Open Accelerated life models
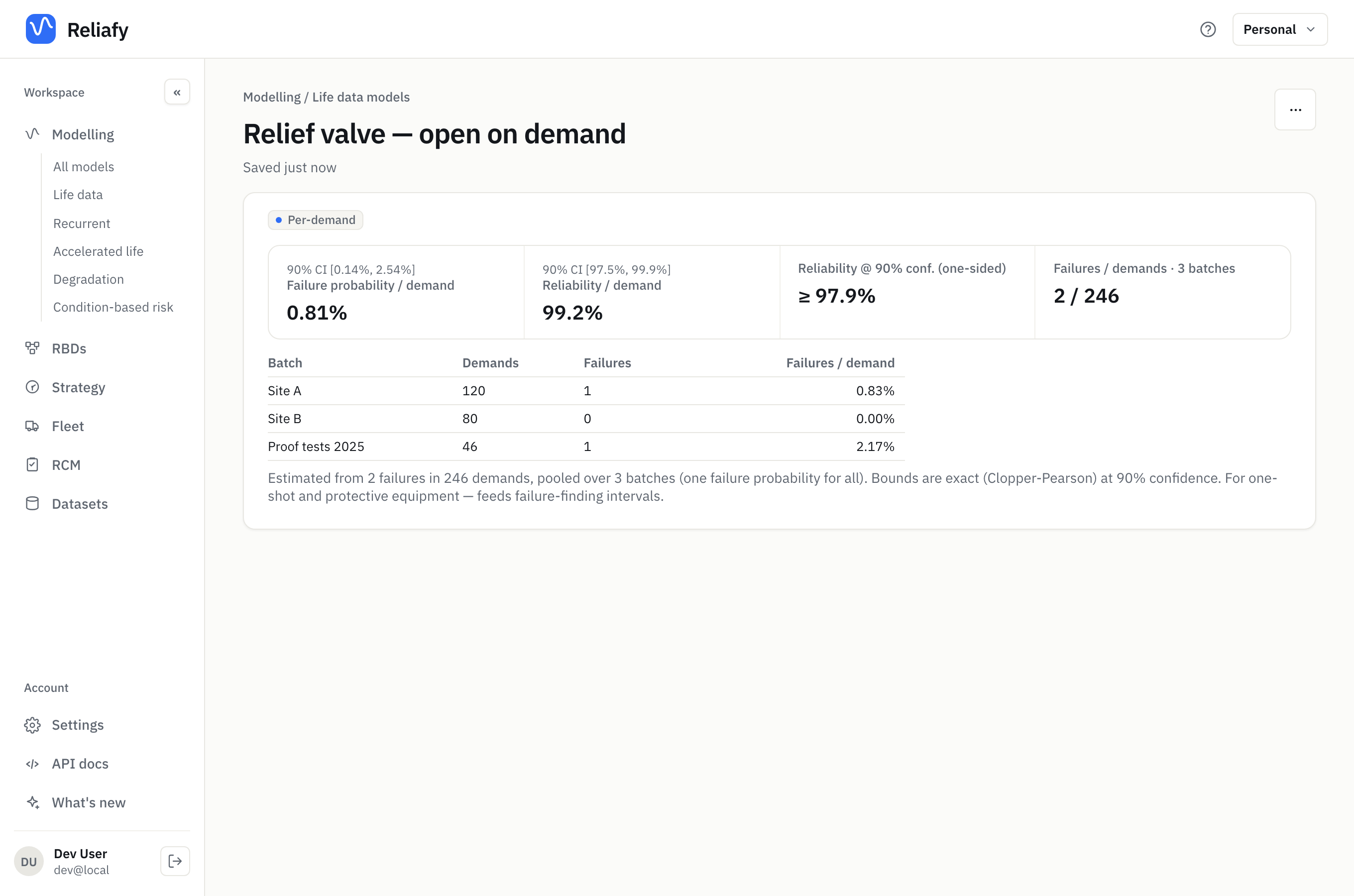The width and height of the screenshot is (1354, 896). 98,251
